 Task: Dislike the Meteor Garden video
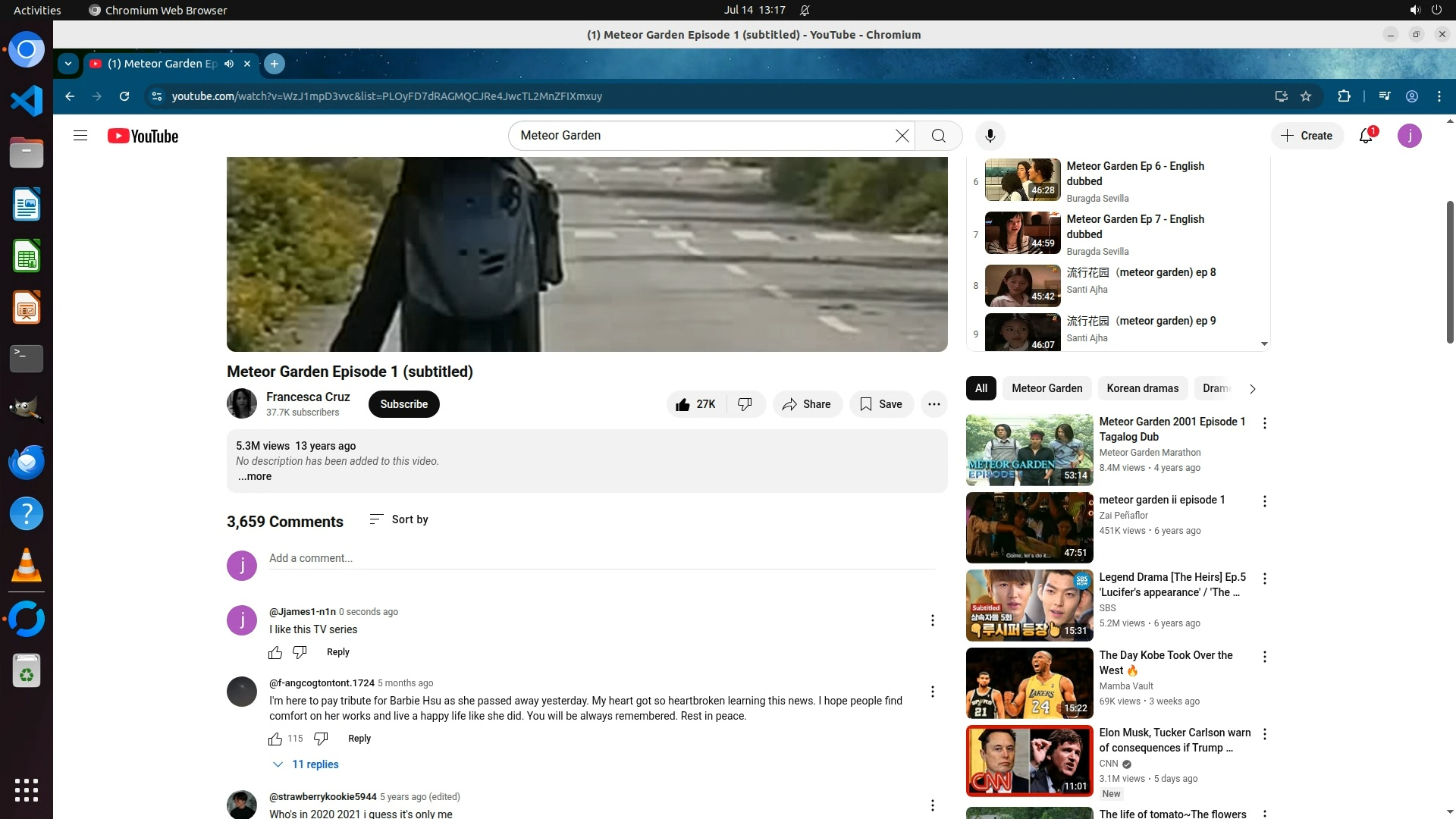tap(745, 404)
